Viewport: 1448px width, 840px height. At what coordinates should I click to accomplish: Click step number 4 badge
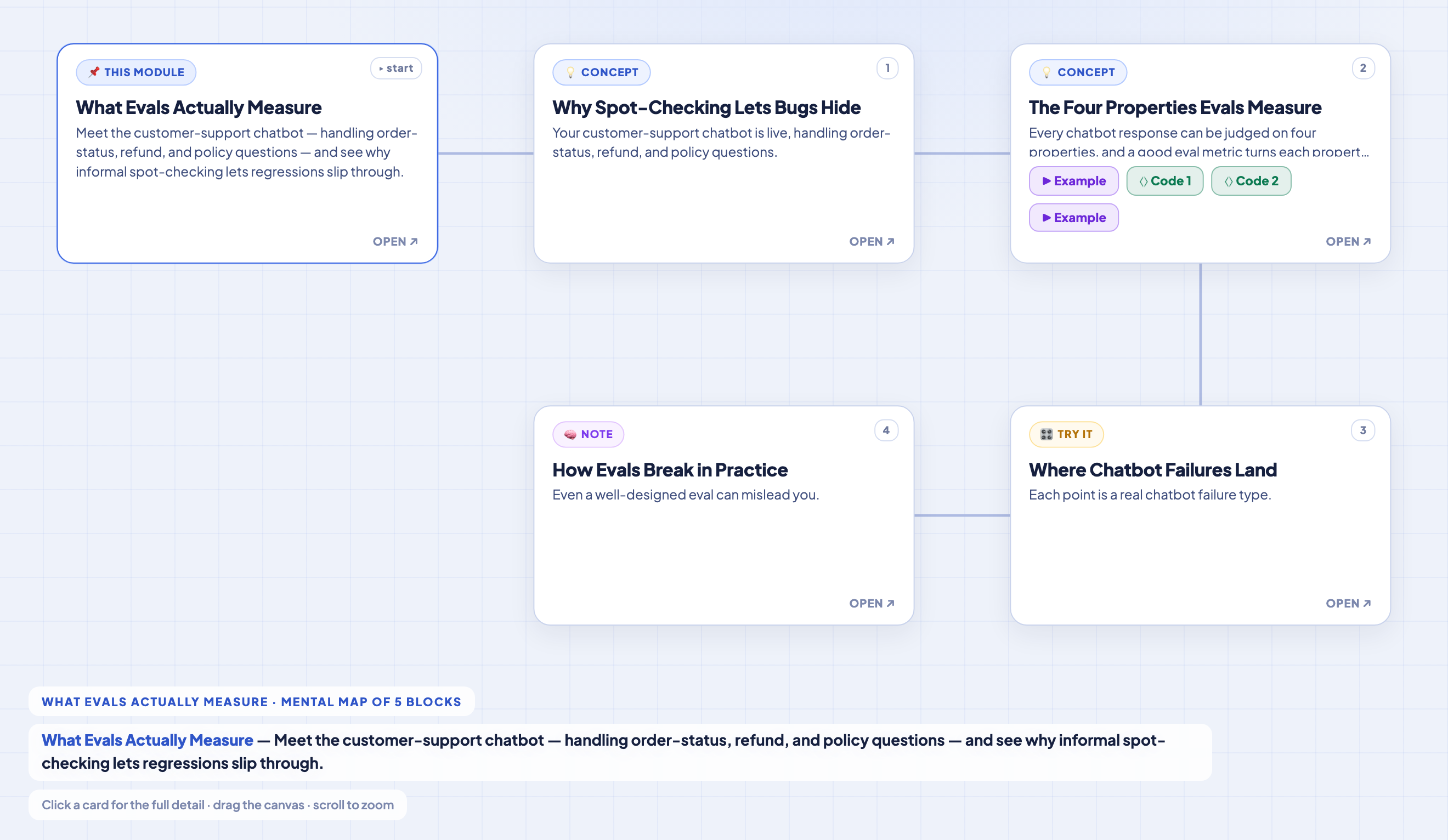886,430
